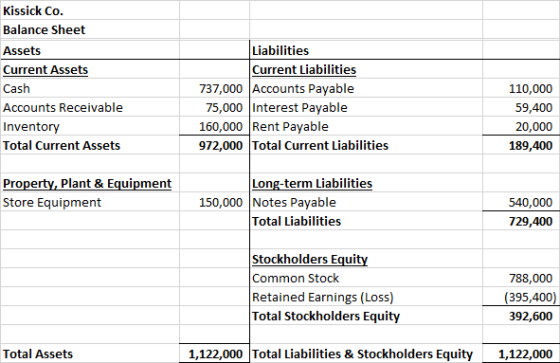Click the Total Current Liabilities label
The height and width of the screenshot is (363, 560).
coord(320,145)
